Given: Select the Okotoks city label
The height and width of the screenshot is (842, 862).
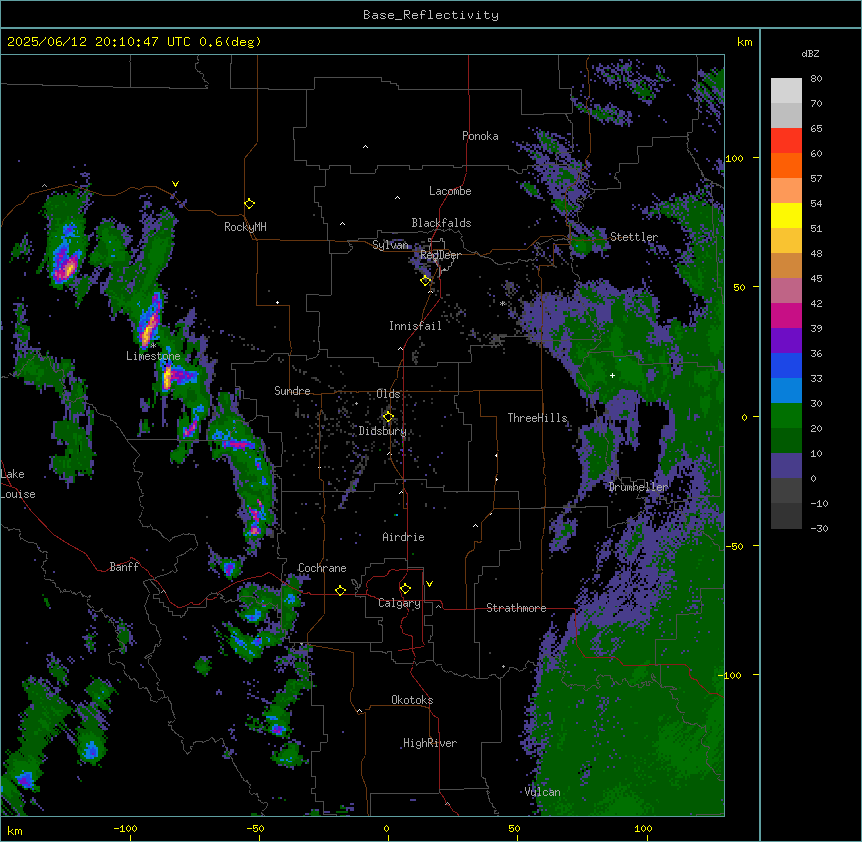Looking at the screenshot, I should (412, 700).
